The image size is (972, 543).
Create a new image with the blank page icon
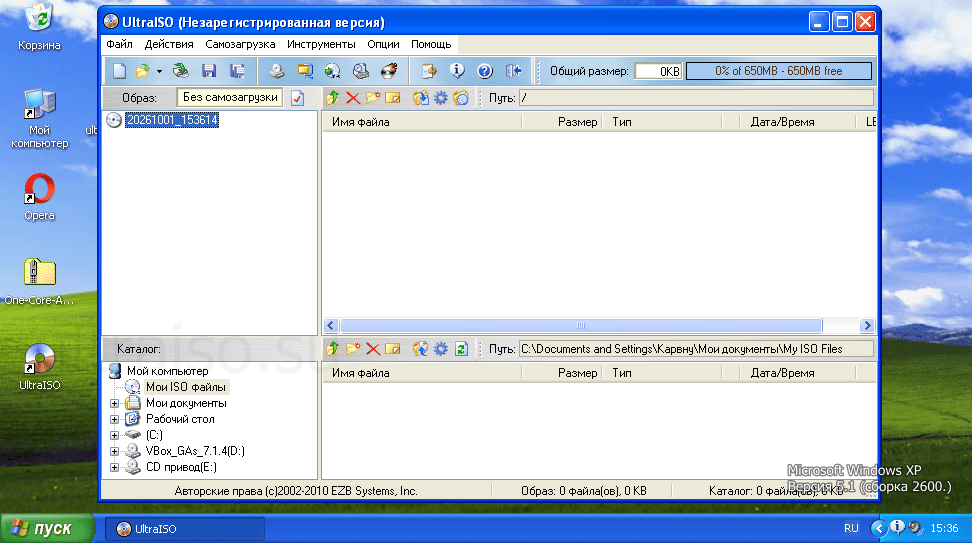[119, 71]
